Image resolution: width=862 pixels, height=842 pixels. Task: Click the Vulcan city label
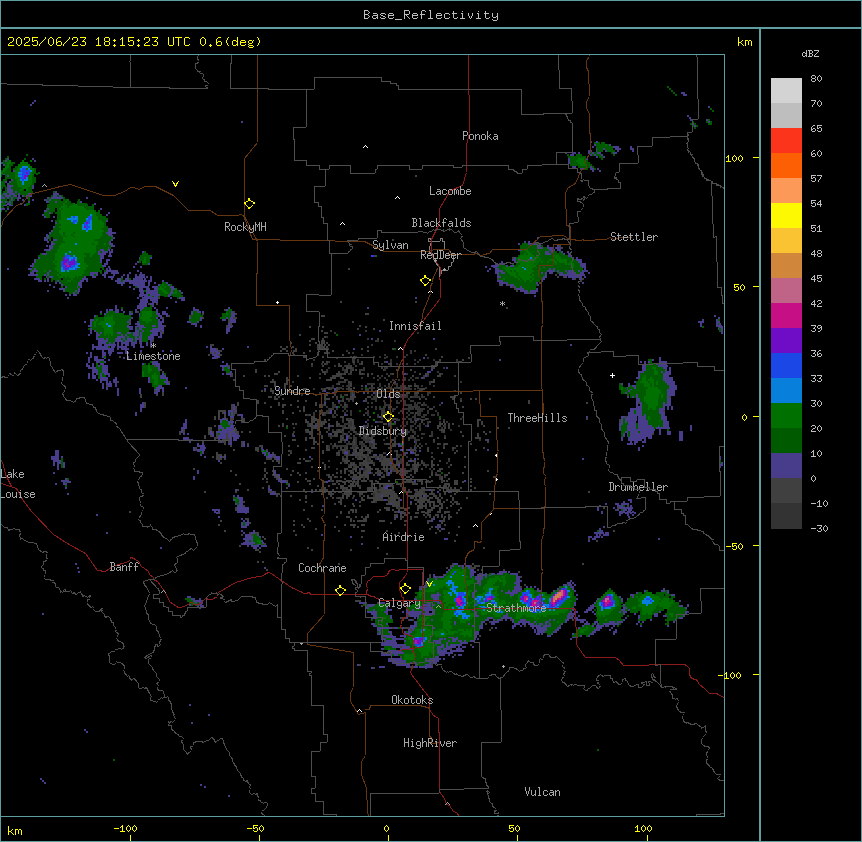point(542,792)
